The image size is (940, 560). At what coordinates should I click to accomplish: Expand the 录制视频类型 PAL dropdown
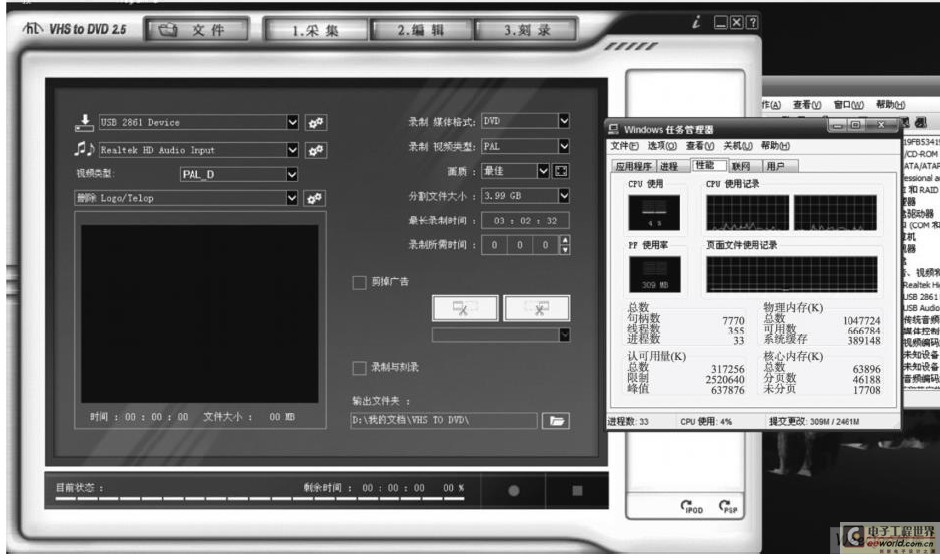(x=564, y=146)
